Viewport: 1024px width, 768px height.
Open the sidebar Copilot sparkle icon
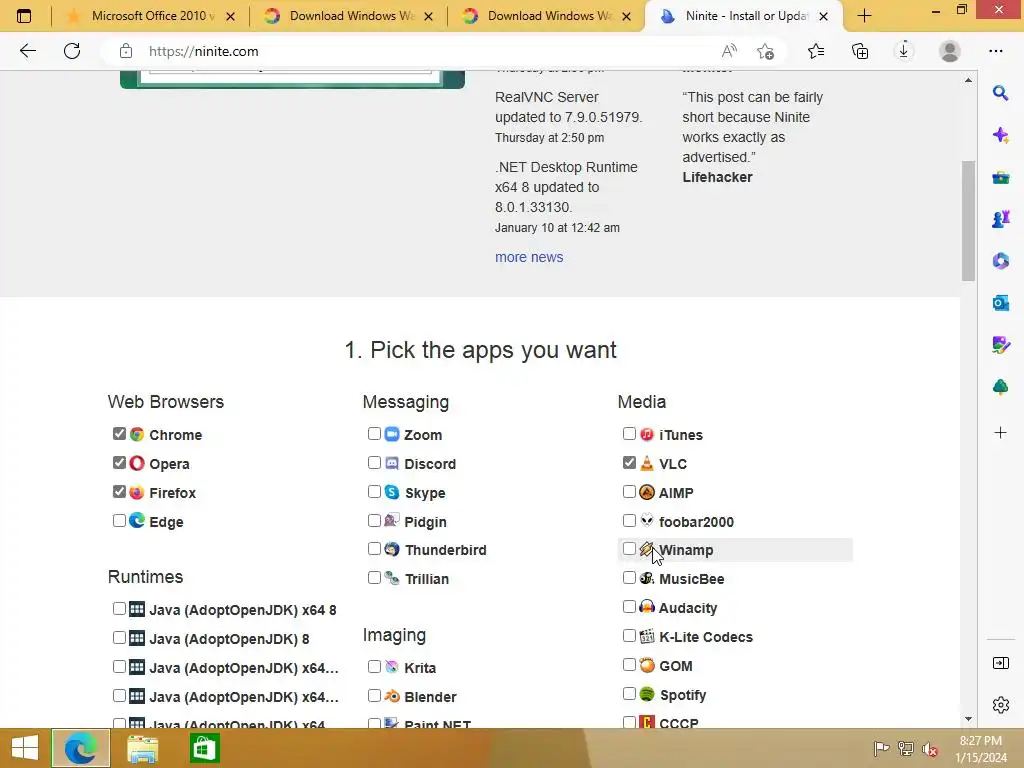pos(1000,135)
